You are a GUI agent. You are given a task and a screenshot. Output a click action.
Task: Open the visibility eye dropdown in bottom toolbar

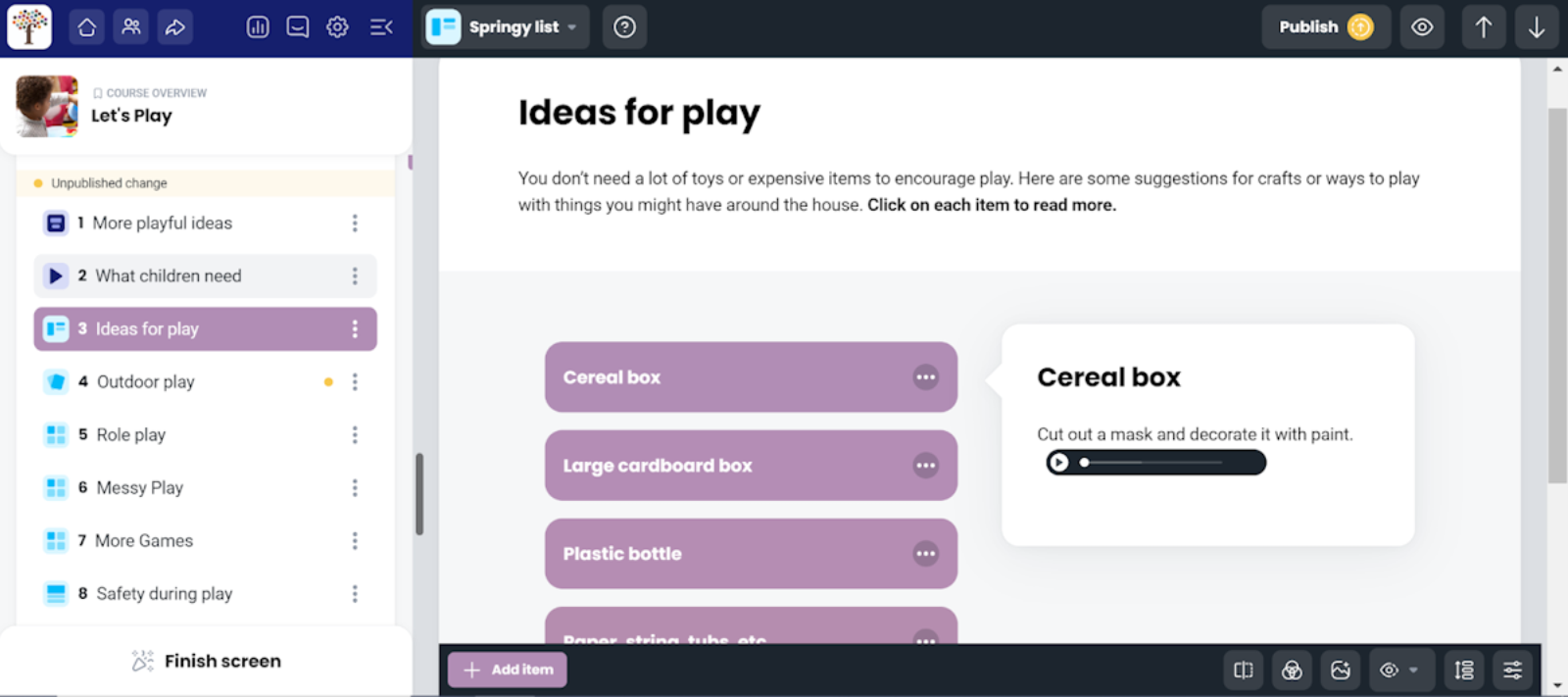pyautogui.click(x=1401, y=670)
